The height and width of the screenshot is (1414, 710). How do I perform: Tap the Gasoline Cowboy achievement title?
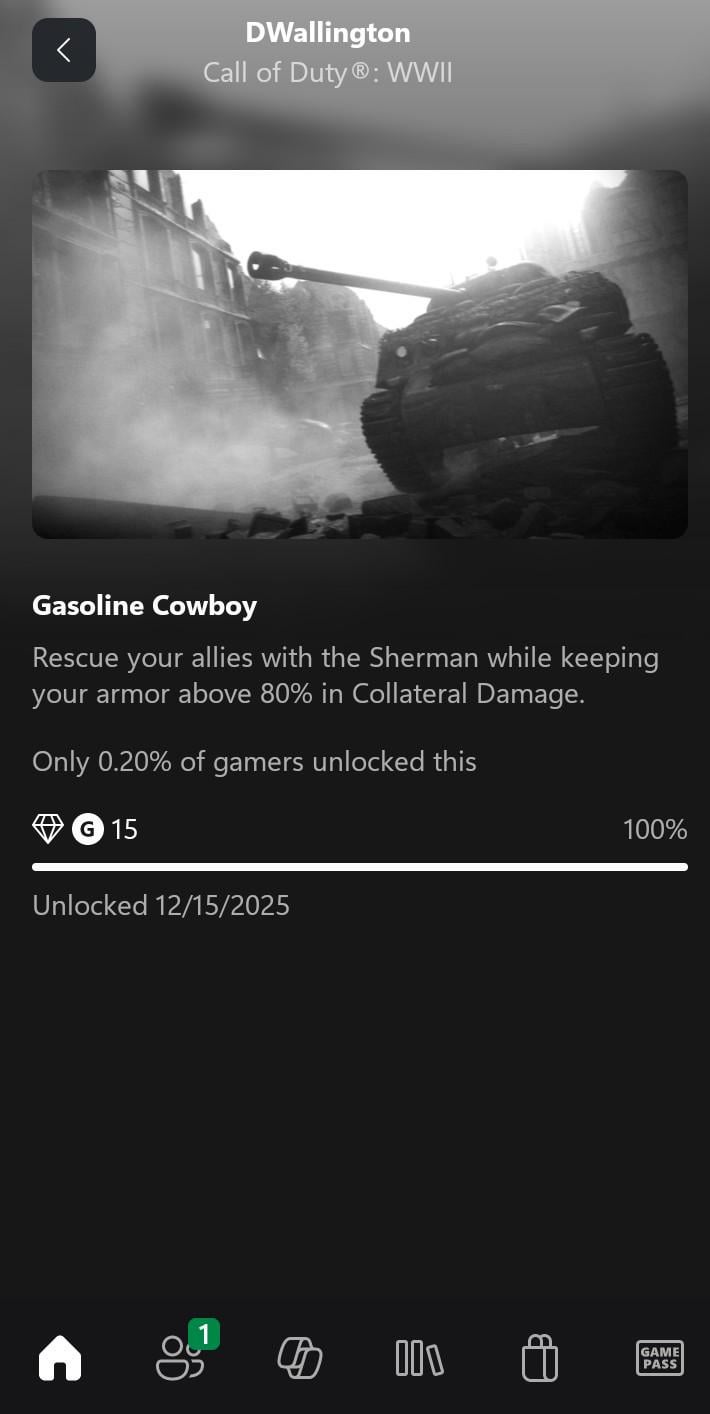click(145, 606)
